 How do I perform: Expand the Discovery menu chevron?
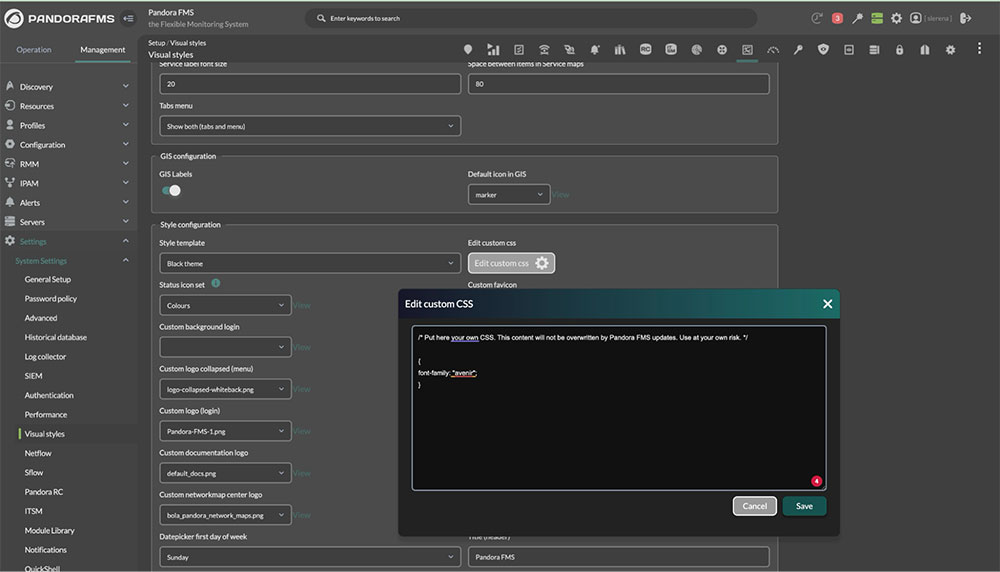pos(126,86)
